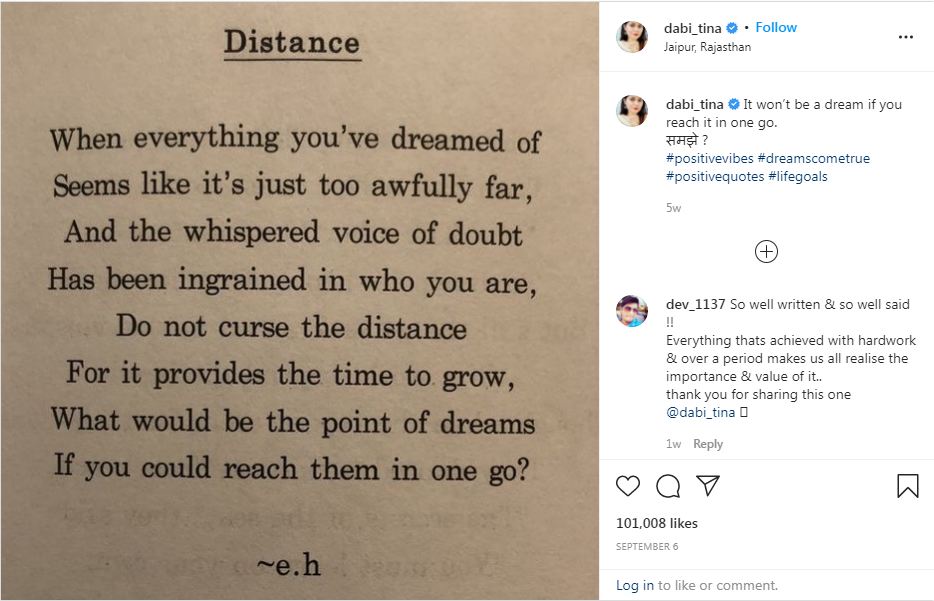The width and height of the screenshot is (934, 601).
Task: Click the @dabi_tina mention in comment
Action: [x=700, y=412]
